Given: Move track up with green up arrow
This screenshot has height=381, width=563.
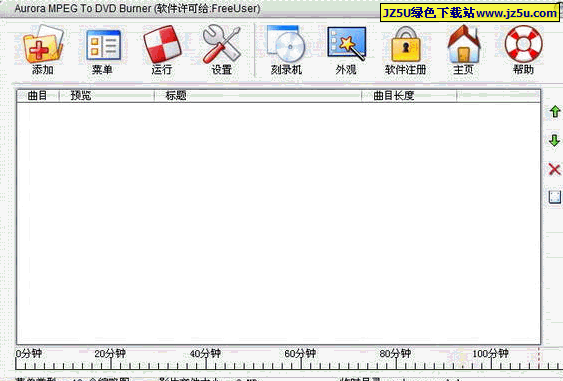Looking at the screenshot, I should [x=555, y=112].
